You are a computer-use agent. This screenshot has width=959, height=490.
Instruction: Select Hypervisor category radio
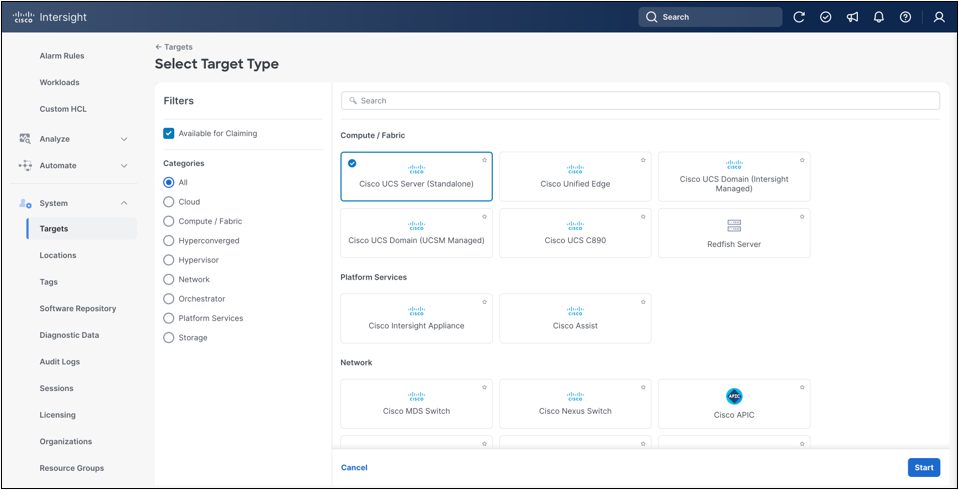169,260
